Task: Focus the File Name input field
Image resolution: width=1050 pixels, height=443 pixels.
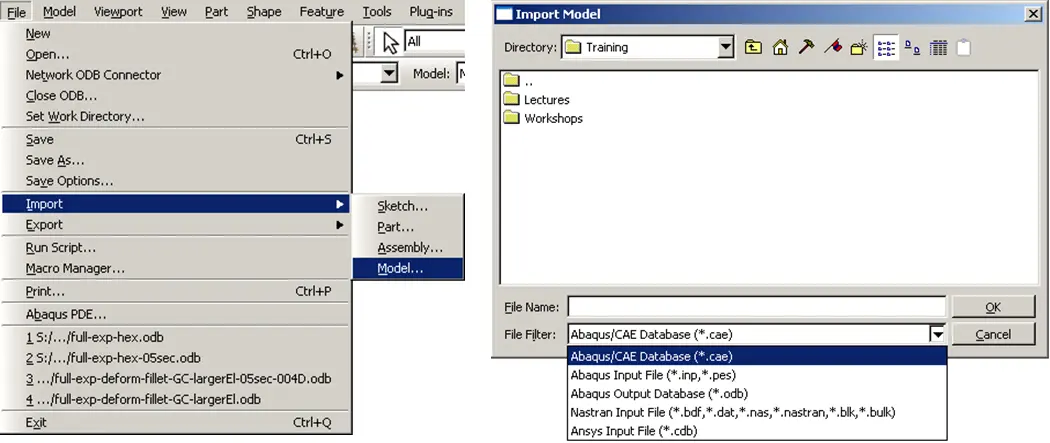Action: 757,307
